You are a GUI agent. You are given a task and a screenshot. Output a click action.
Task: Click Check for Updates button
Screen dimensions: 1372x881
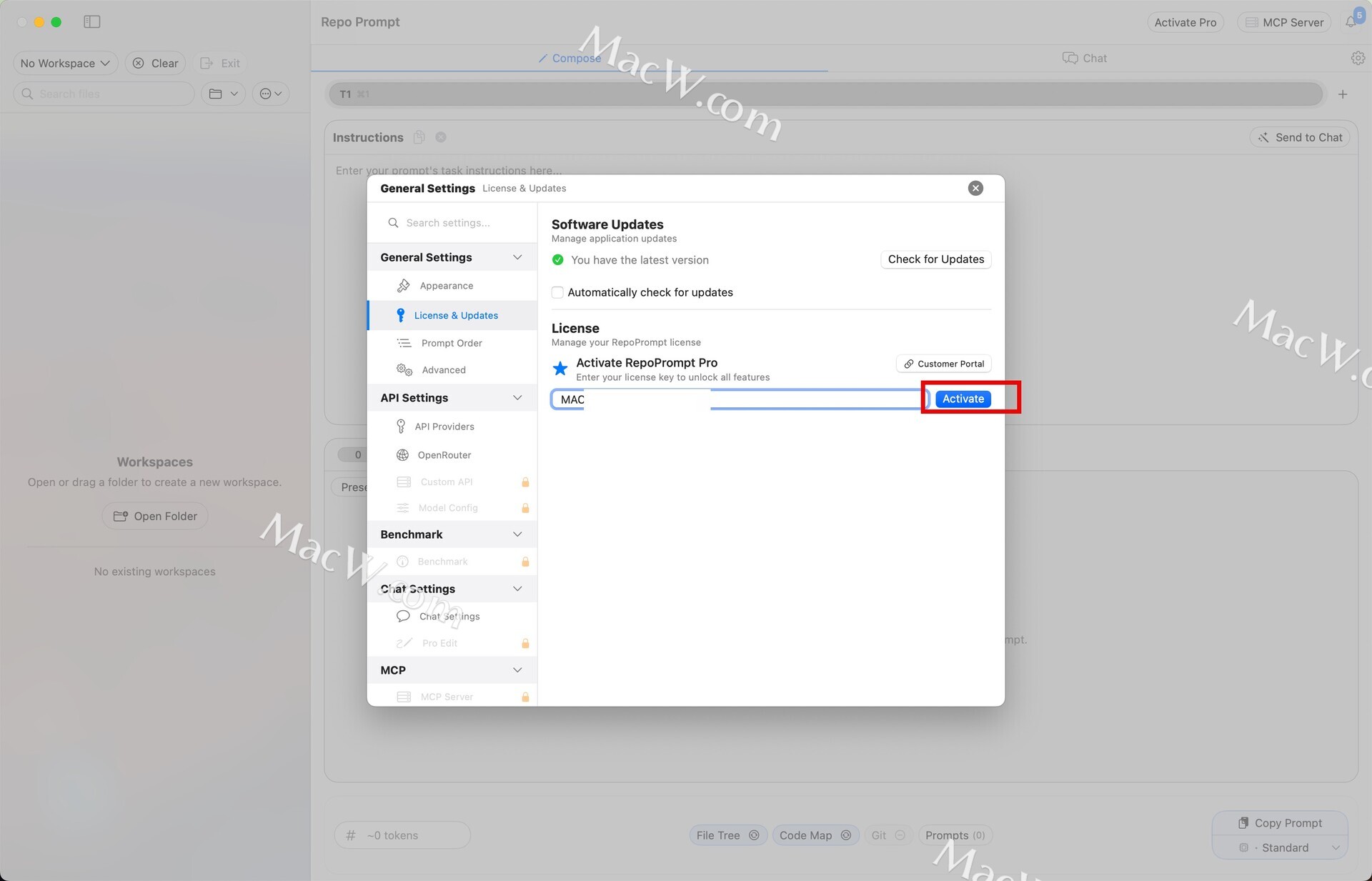click(x=935, y=259)
